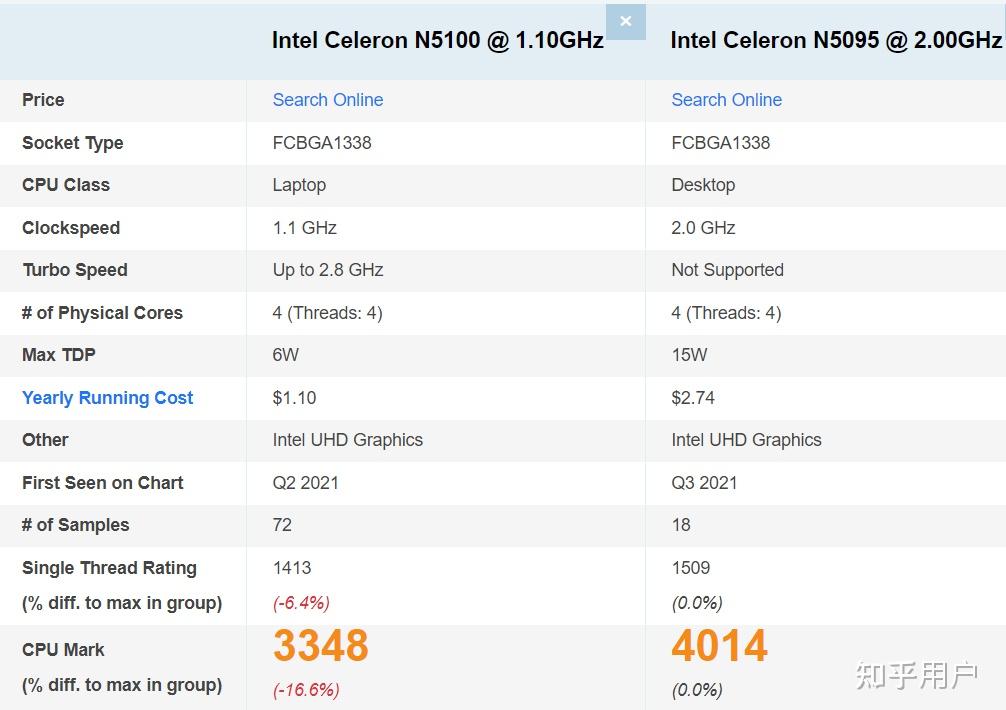Click the CPU Class row label
Screen dimensions: 1006x710
pos(66,185)
